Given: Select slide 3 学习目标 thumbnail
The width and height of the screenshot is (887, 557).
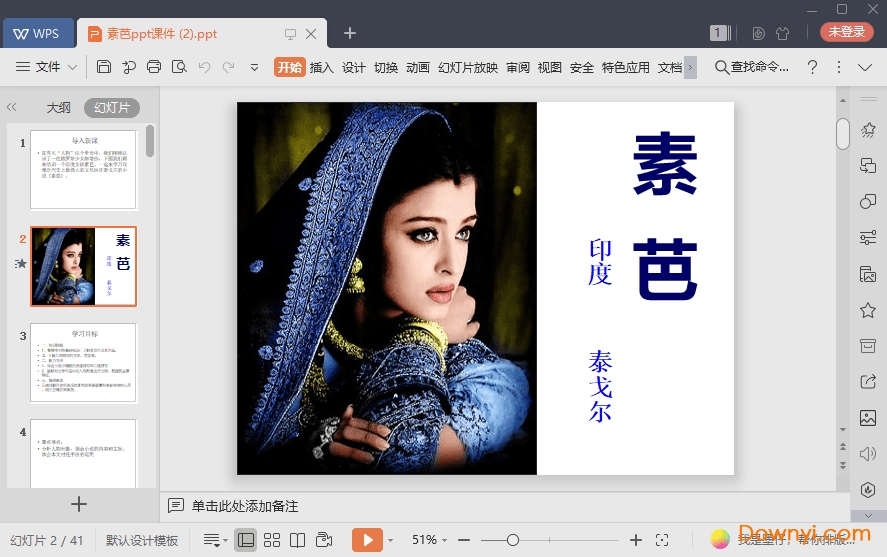Looking at the screenshot, I should pyautogui.click(x=83, y=361).
